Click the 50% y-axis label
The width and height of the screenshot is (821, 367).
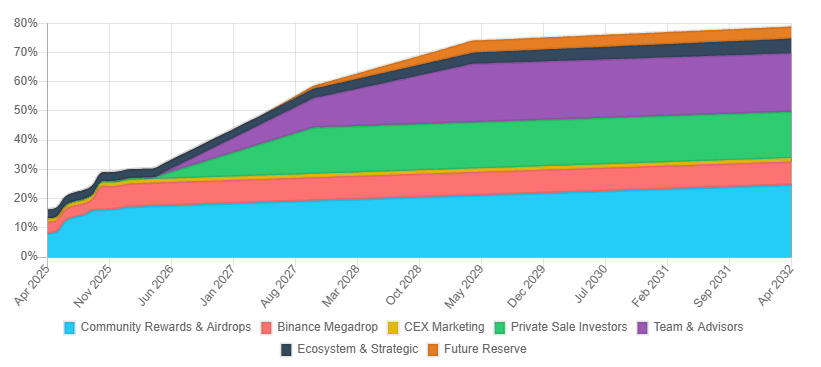[x=26, y=111]
